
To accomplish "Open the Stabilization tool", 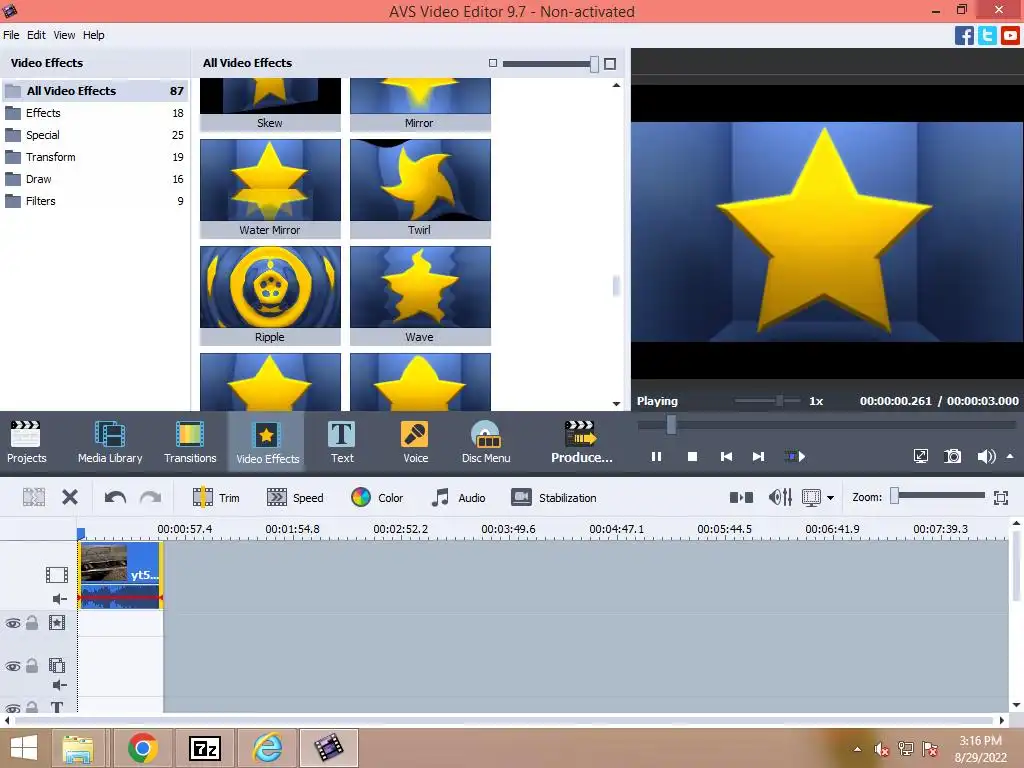I will tap(554, 498).
